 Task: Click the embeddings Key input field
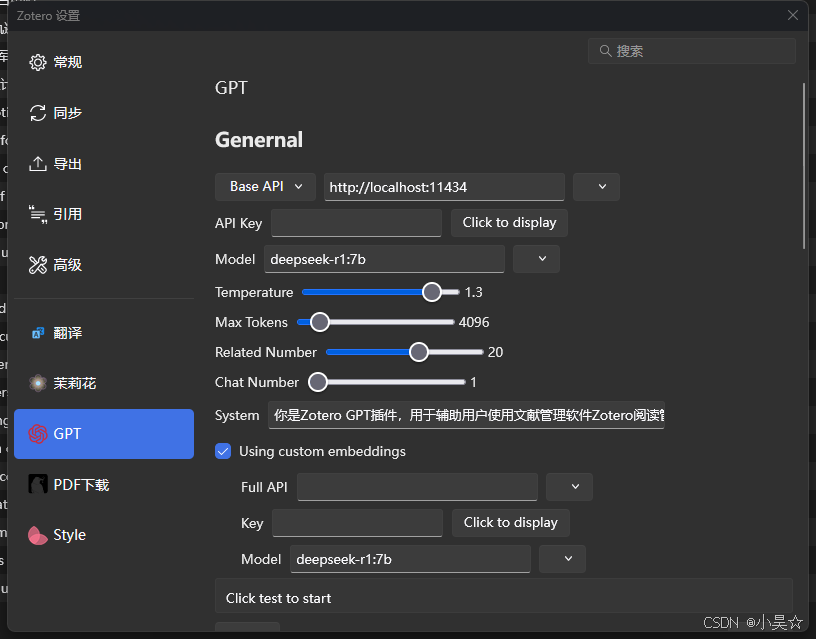pyautogui.click(x=358, y=522)
